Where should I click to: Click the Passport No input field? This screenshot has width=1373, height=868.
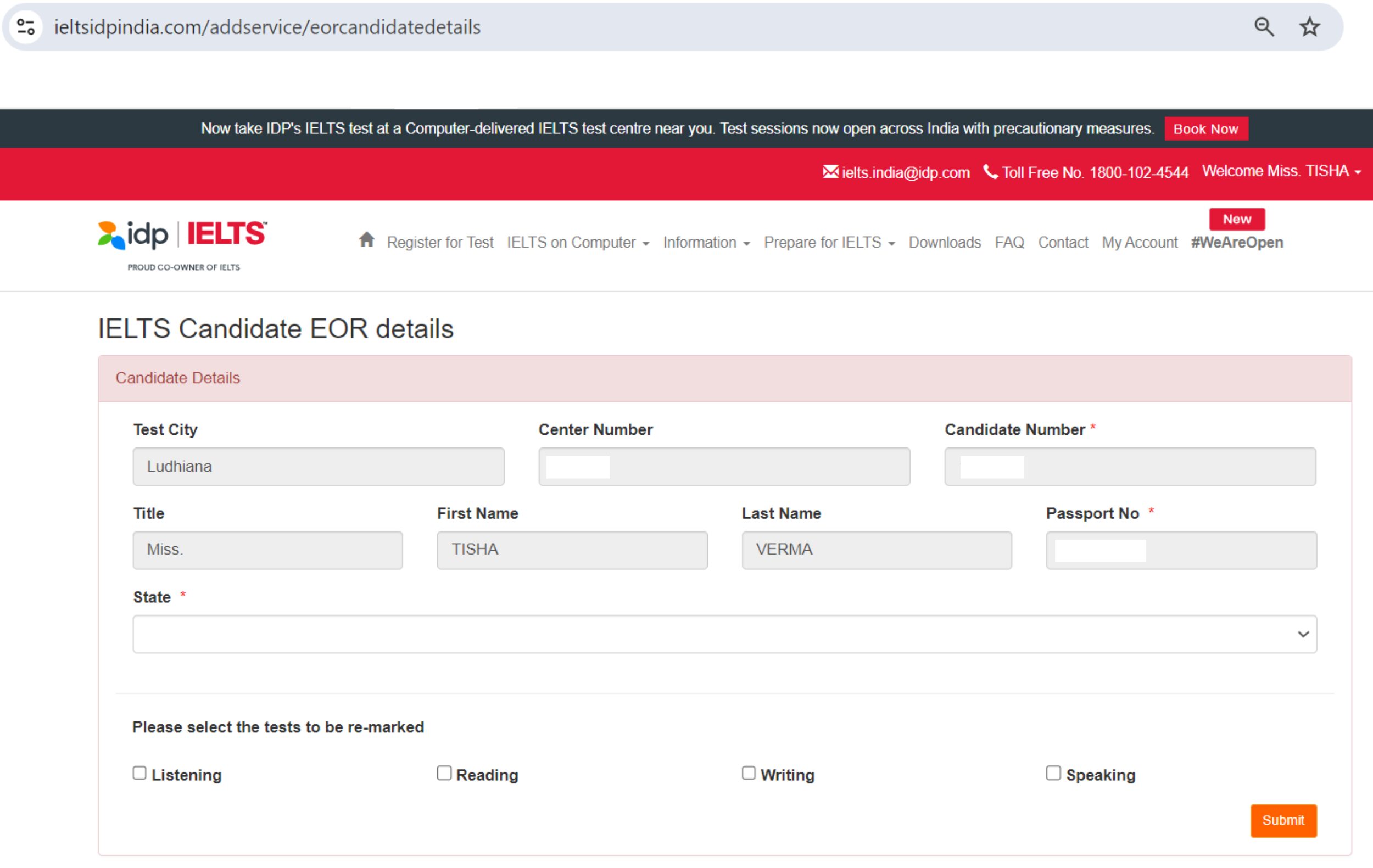pyautogui.click(x=1183, y=549)
